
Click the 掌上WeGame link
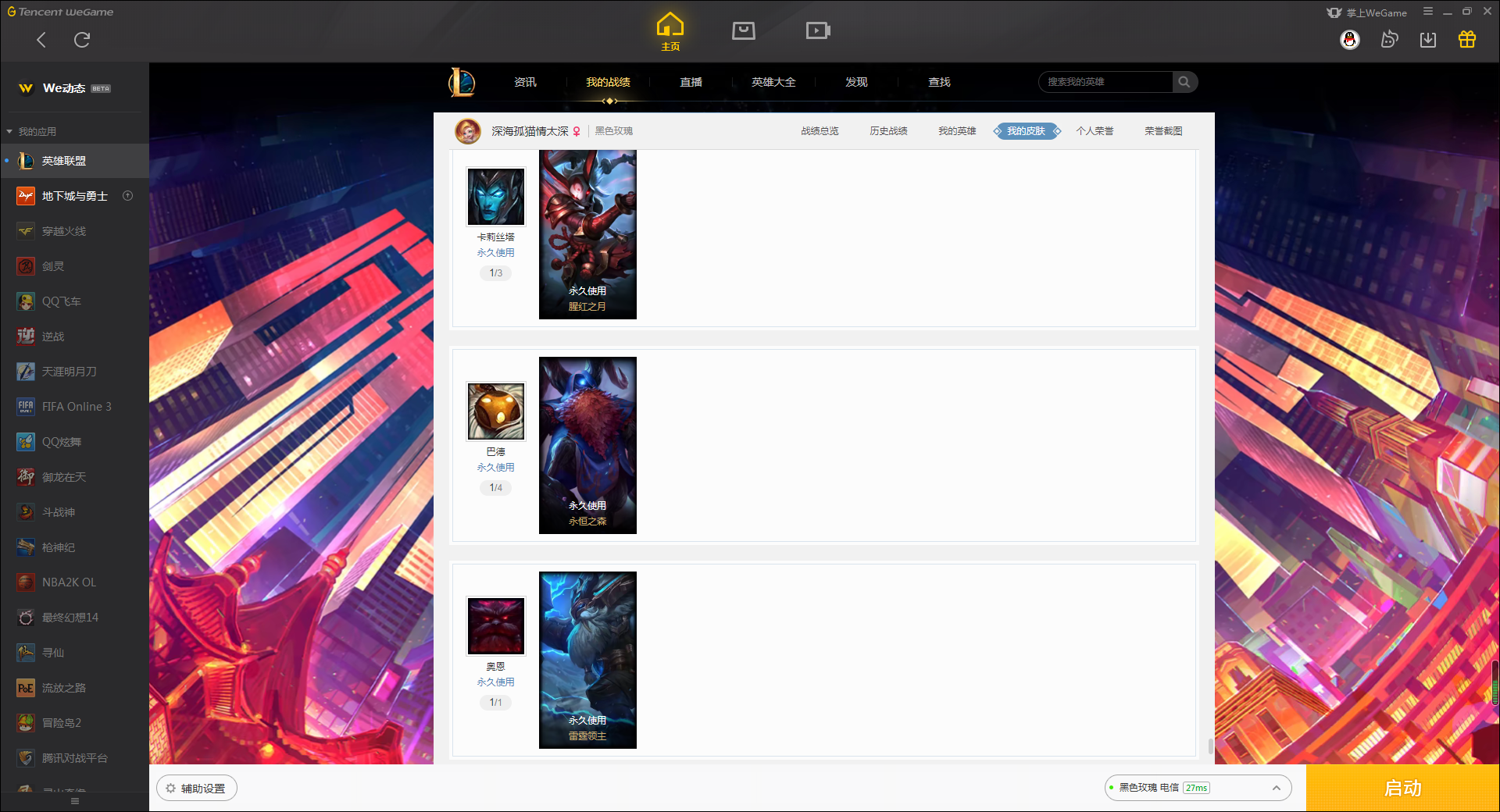(1367, 12)
